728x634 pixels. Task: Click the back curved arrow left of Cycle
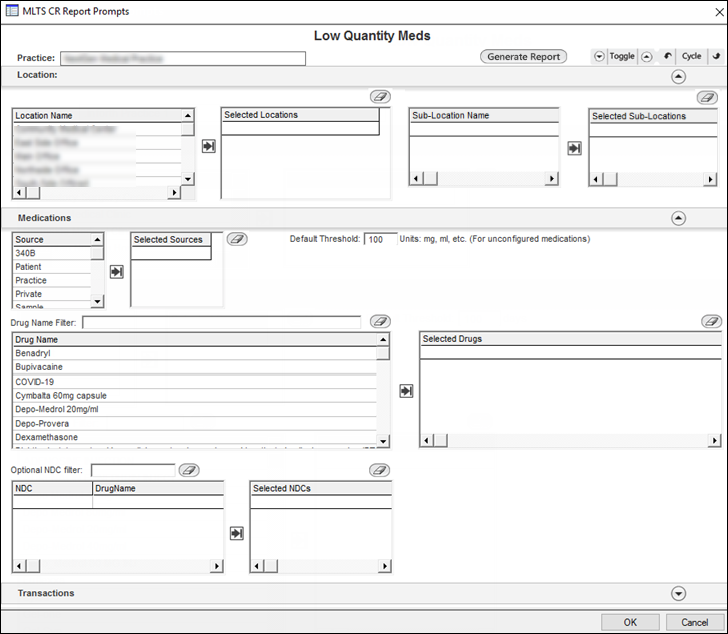pyautogui.click(x=668, y=56)
